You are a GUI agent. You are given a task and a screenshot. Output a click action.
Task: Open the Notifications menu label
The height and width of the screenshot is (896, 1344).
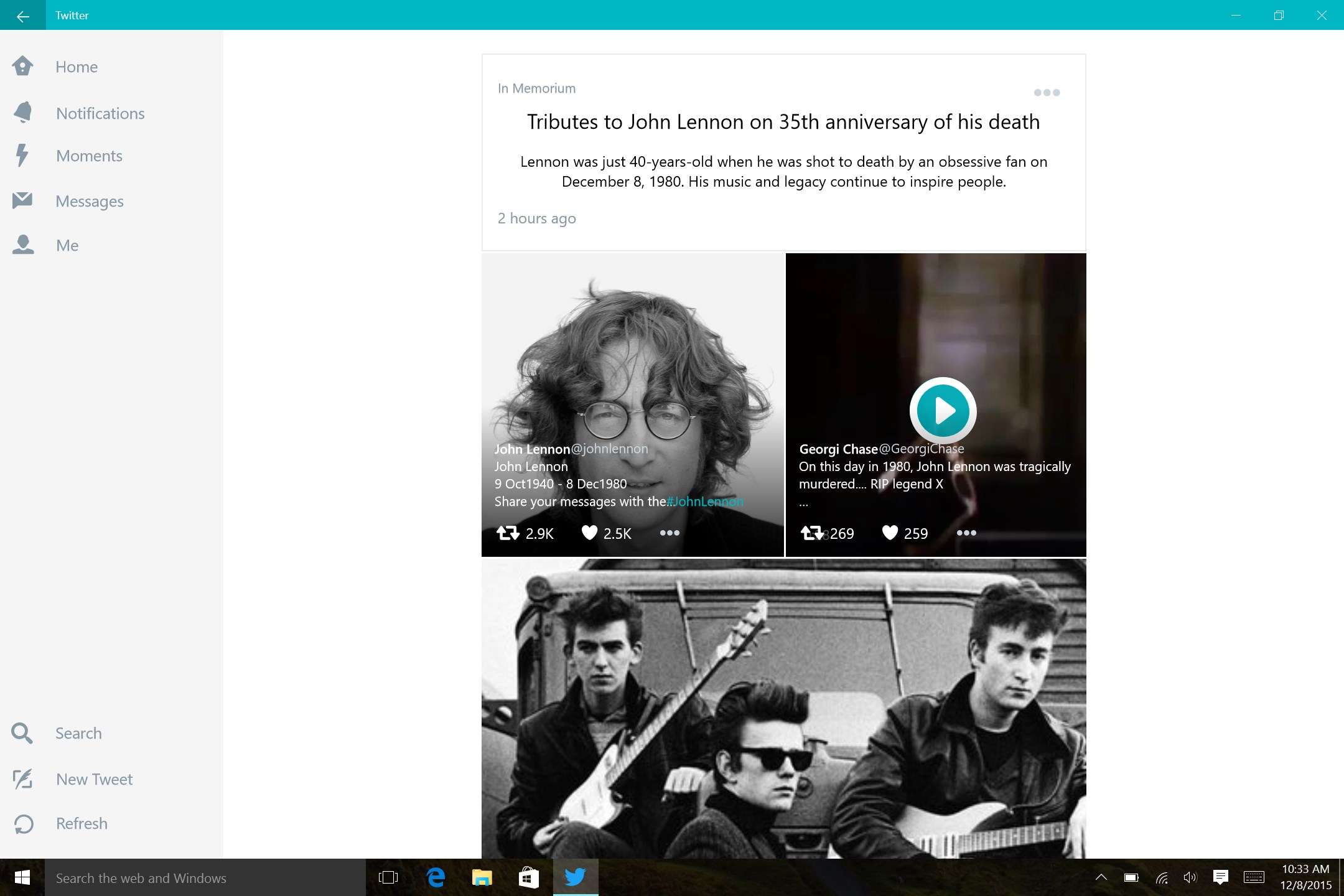(x=100, y=113)
